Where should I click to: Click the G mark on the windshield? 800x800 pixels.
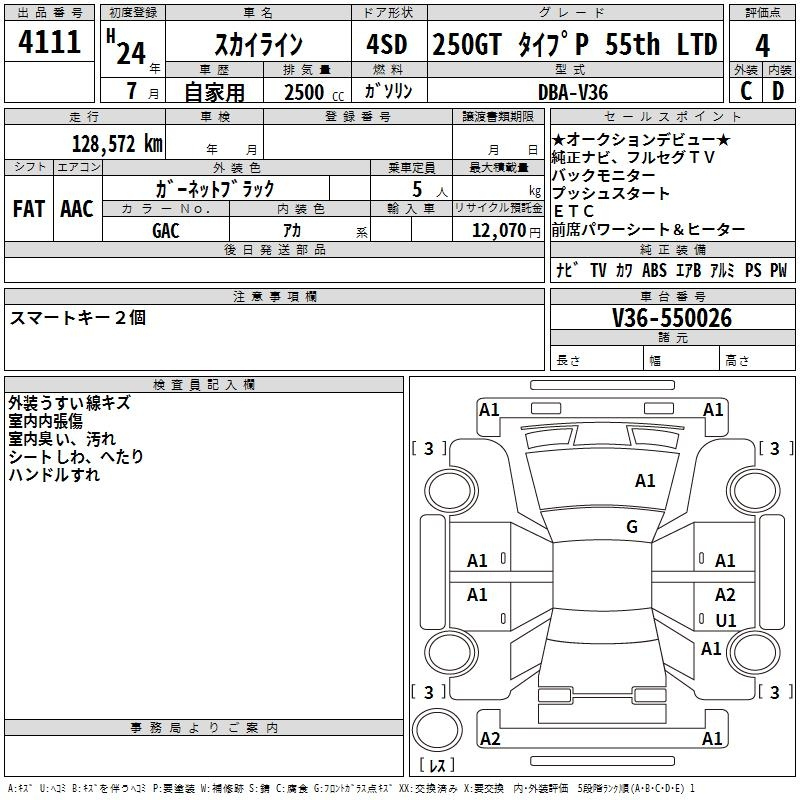coord(632,527)
